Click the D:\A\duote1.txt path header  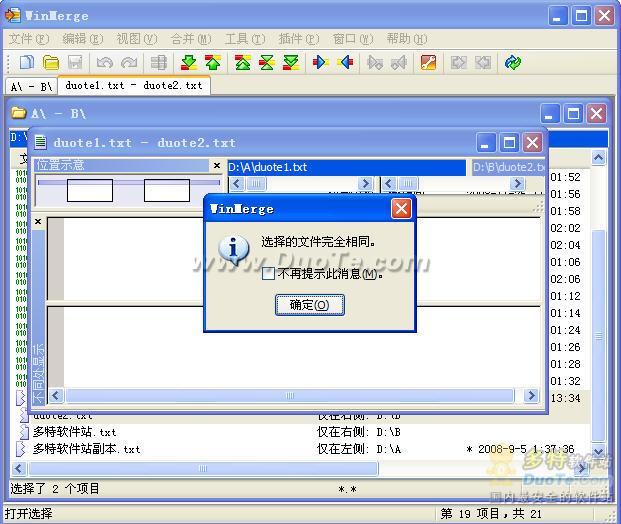click(x=347, y=167)
